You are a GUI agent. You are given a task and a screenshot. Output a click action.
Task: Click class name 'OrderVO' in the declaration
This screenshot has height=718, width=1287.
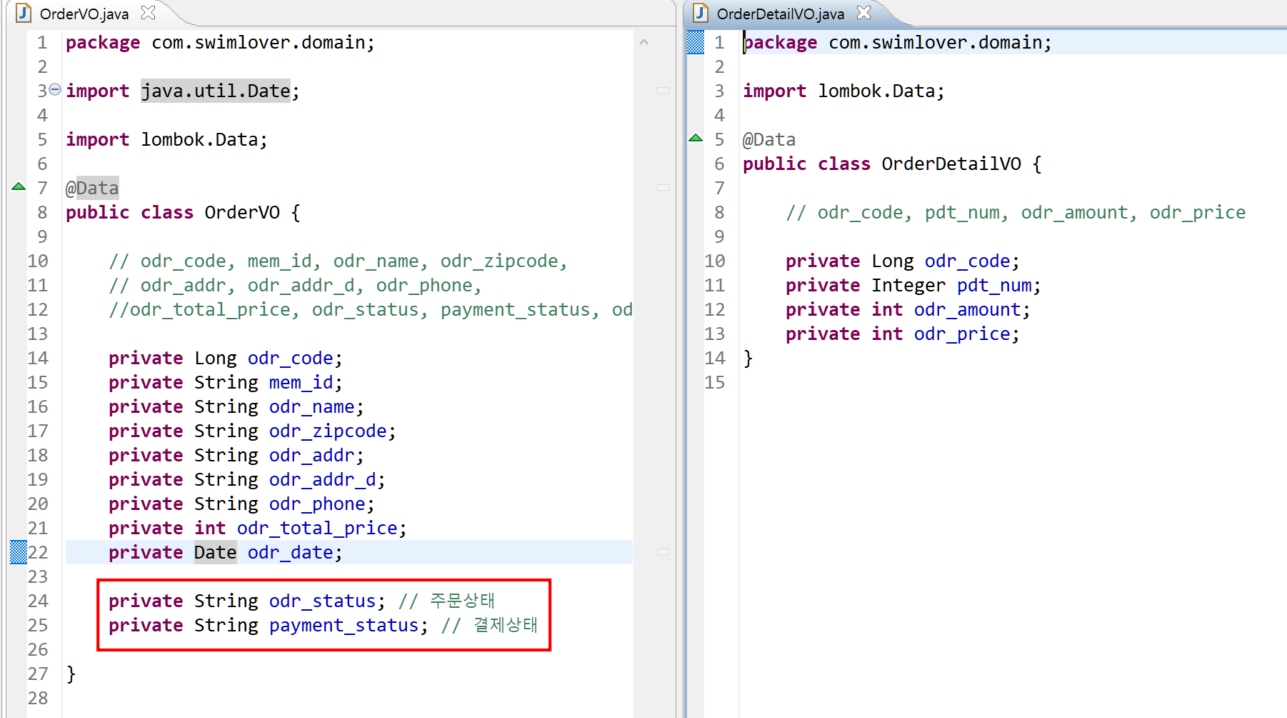[x=242, y=212]
